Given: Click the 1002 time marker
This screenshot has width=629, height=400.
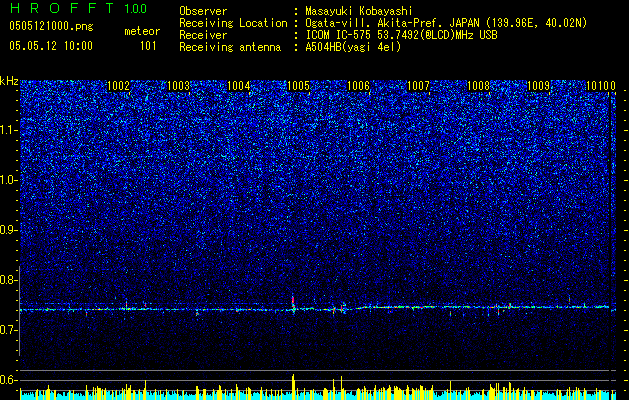Looking at the screenshot, I should click(x=119, y=86).
